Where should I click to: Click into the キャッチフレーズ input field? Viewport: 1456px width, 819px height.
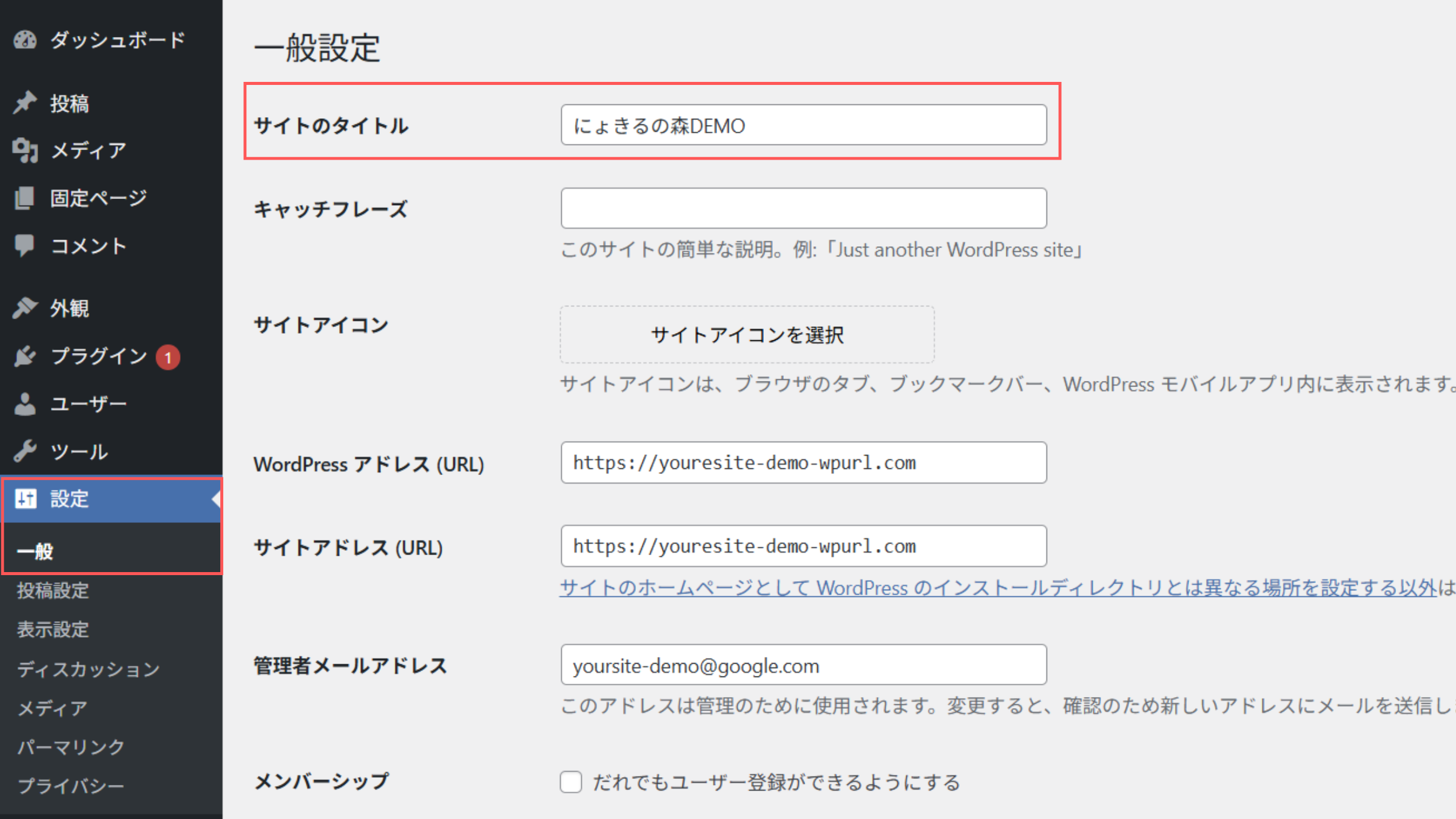[803, 208]
